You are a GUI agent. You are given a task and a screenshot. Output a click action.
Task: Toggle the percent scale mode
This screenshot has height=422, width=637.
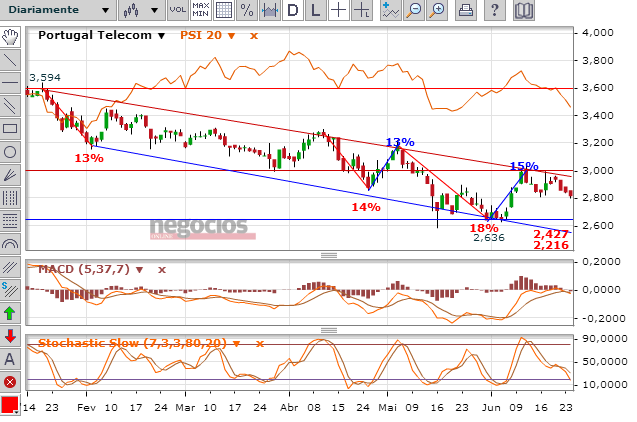pyautogui.click(x=247, y=10)
